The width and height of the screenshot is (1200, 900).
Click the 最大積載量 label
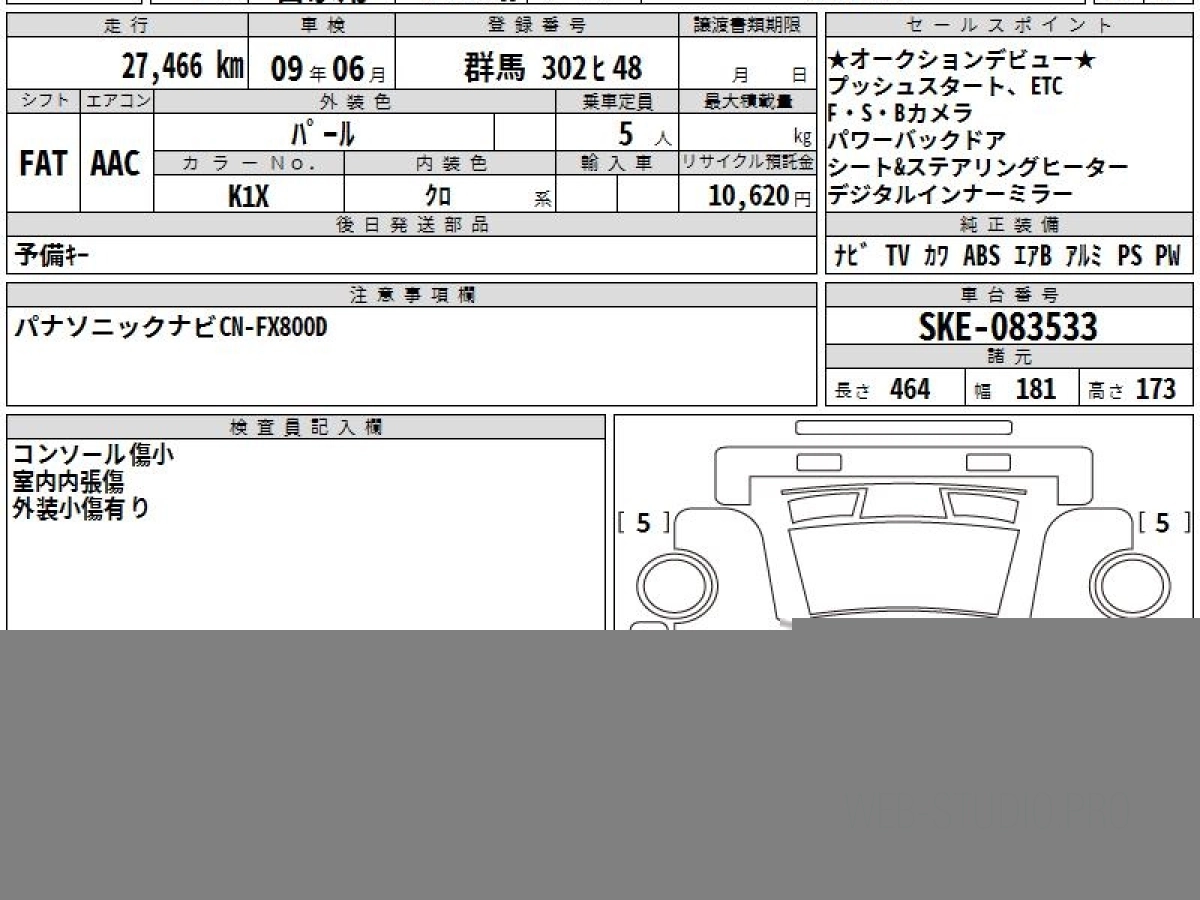click(748, 100)
